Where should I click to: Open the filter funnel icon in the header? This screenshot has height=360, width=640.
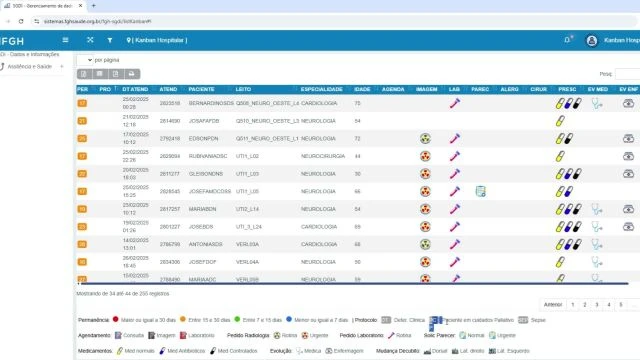[x=110, y=40]
